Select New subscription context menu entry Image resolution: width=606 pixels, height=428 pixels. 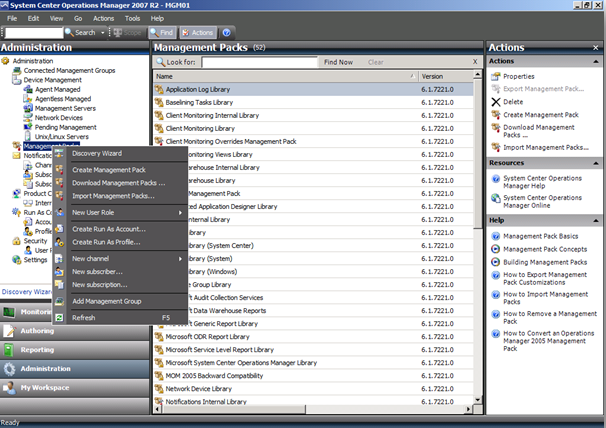click(100, 285)
